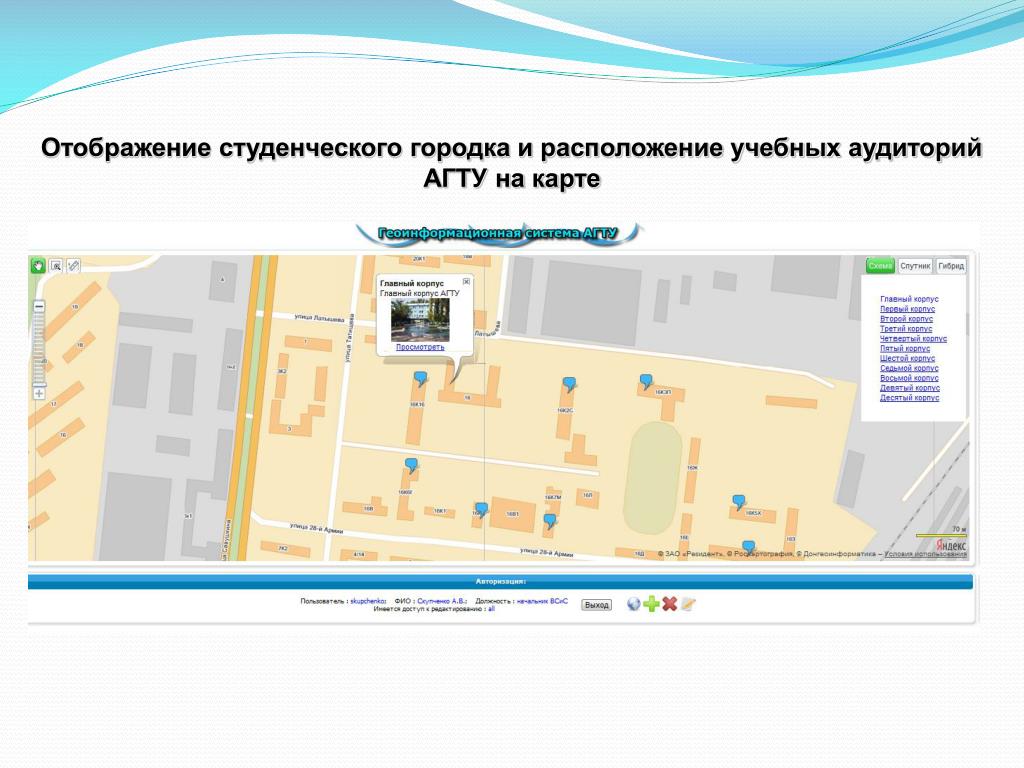Switch map to Спутник view
This screenshot has height=768, width=1024.
pos(915,266)
